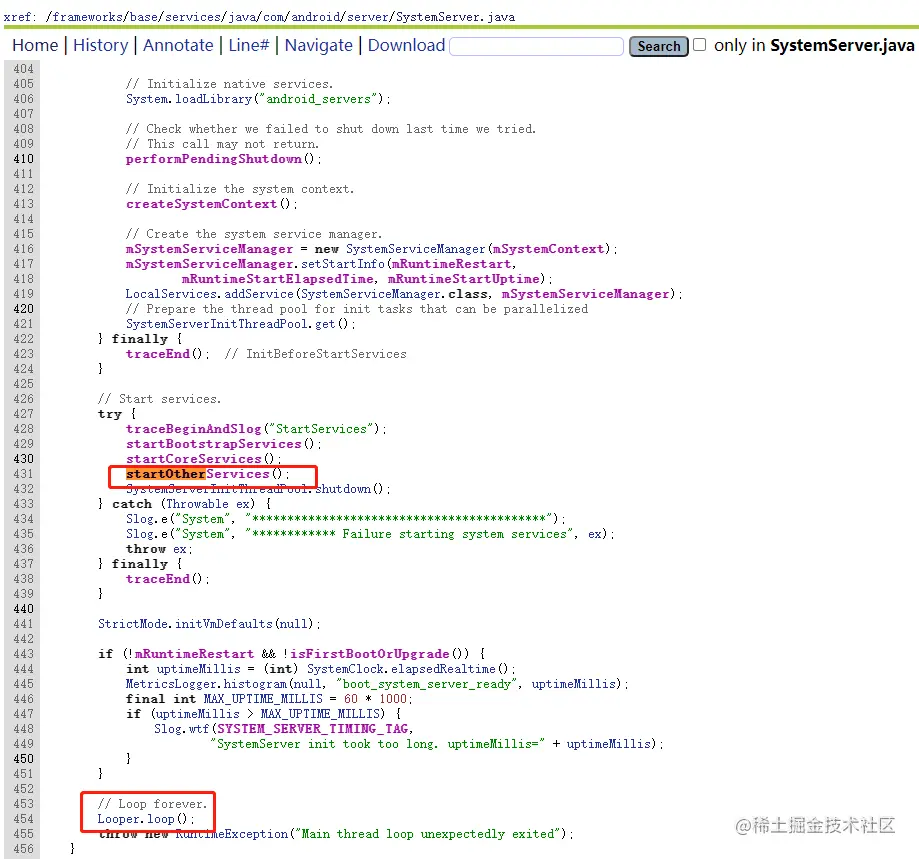
Task: Follow setStartInfo method link
Action: point(343,264)
